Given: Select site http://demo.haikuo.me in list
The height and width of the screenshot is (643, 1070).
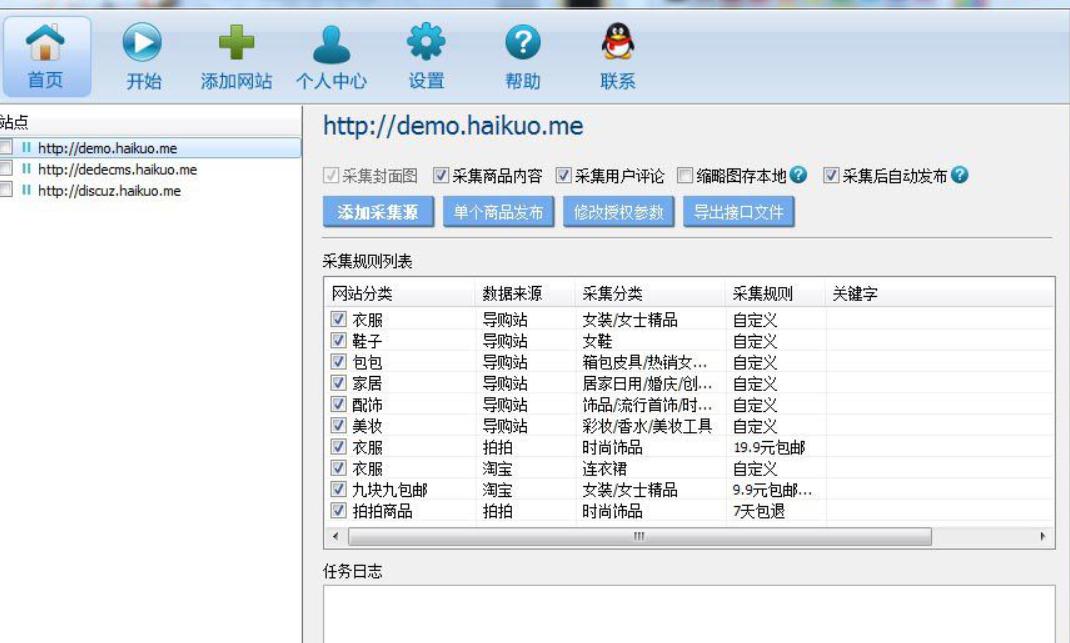Looking at the screenshot, I should [107, 148].
